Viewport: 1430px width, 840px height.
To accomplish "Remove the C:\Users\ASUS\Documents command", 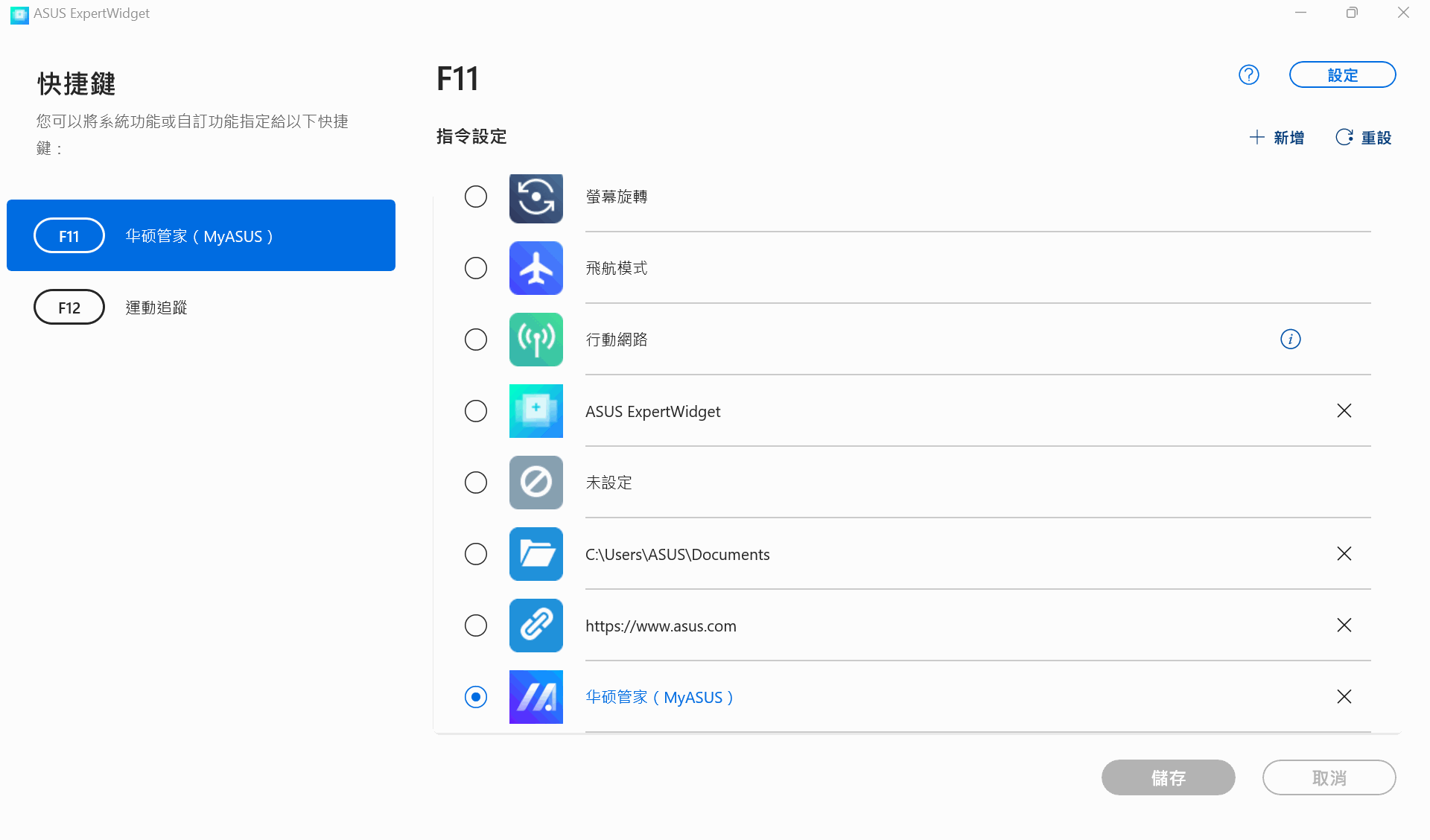I will [x=1344, y=554].
